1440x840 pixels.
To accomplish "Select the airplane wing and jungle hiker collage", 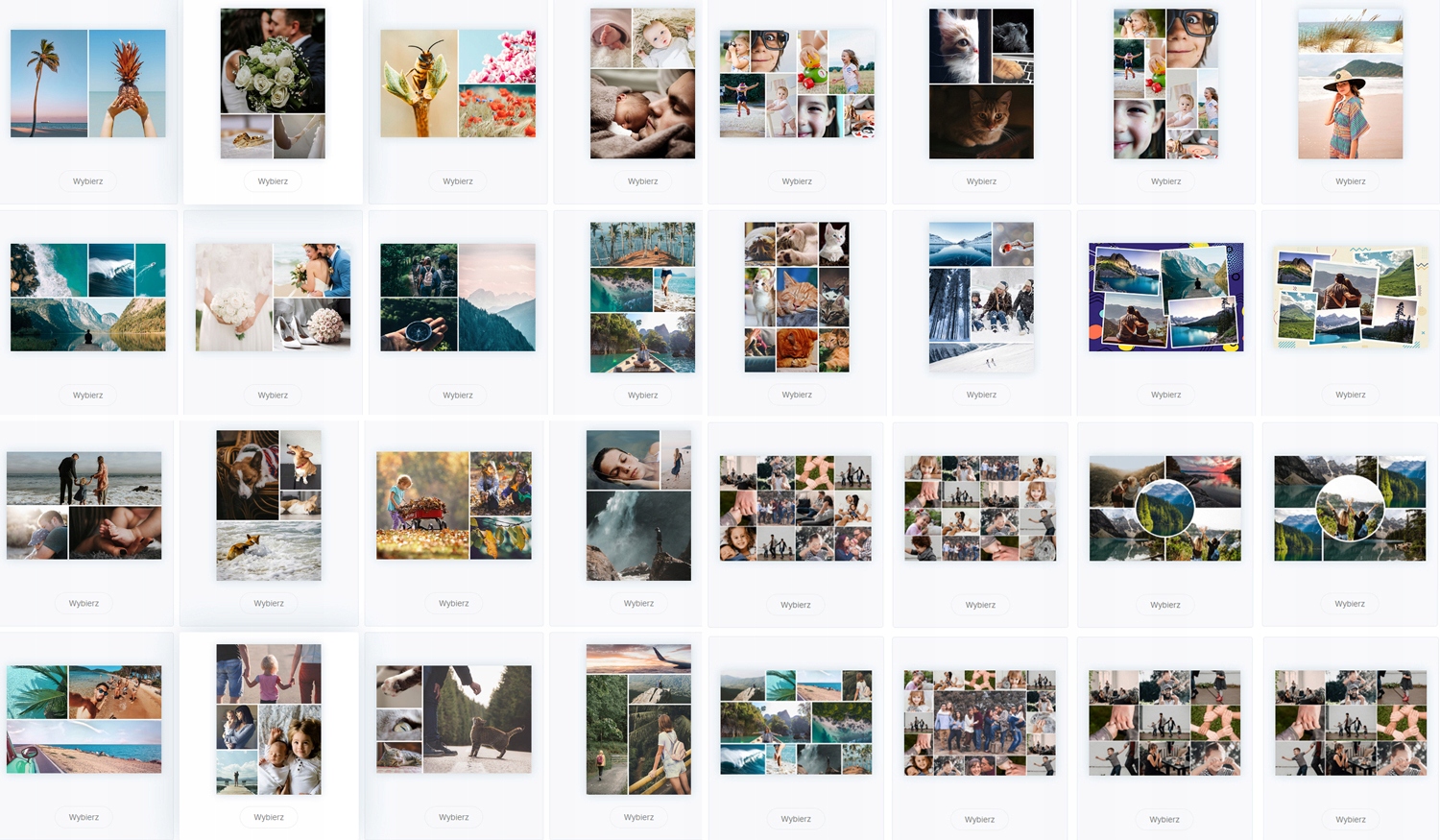I will point(638,720).
